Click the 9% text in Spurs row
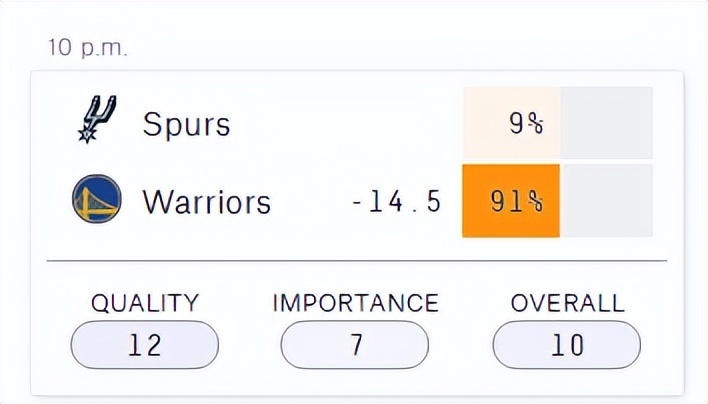Screen dimensions: 708x404 point(526,123)
